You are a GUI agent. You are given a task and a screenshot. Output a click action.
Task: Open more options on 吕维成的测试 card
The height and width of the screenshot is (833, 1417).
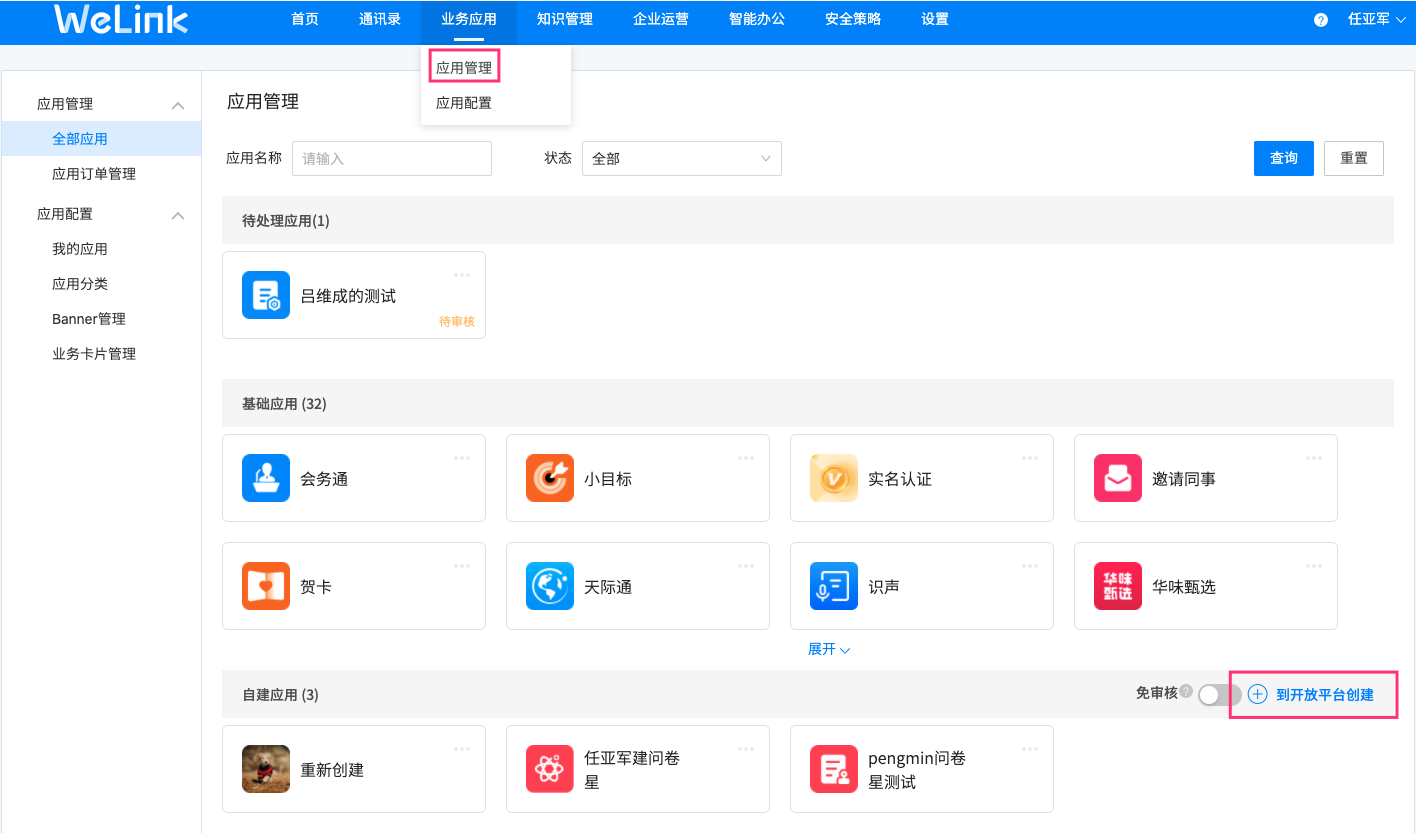tap(462, 274)
